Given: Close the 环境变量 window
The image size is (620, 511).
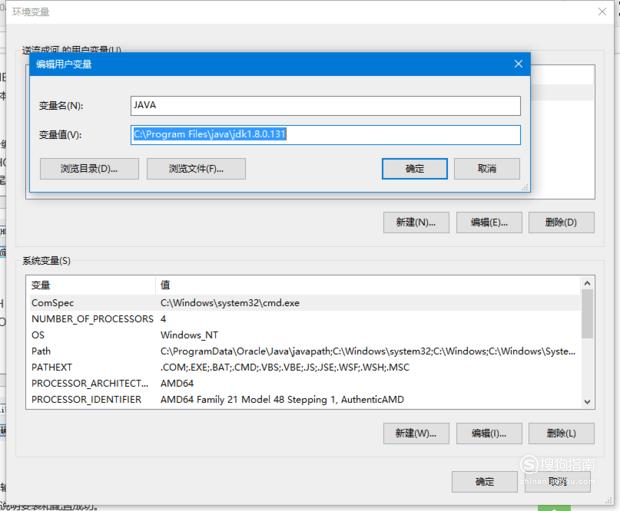Looking at the screenshot, I should coord(602,12).
